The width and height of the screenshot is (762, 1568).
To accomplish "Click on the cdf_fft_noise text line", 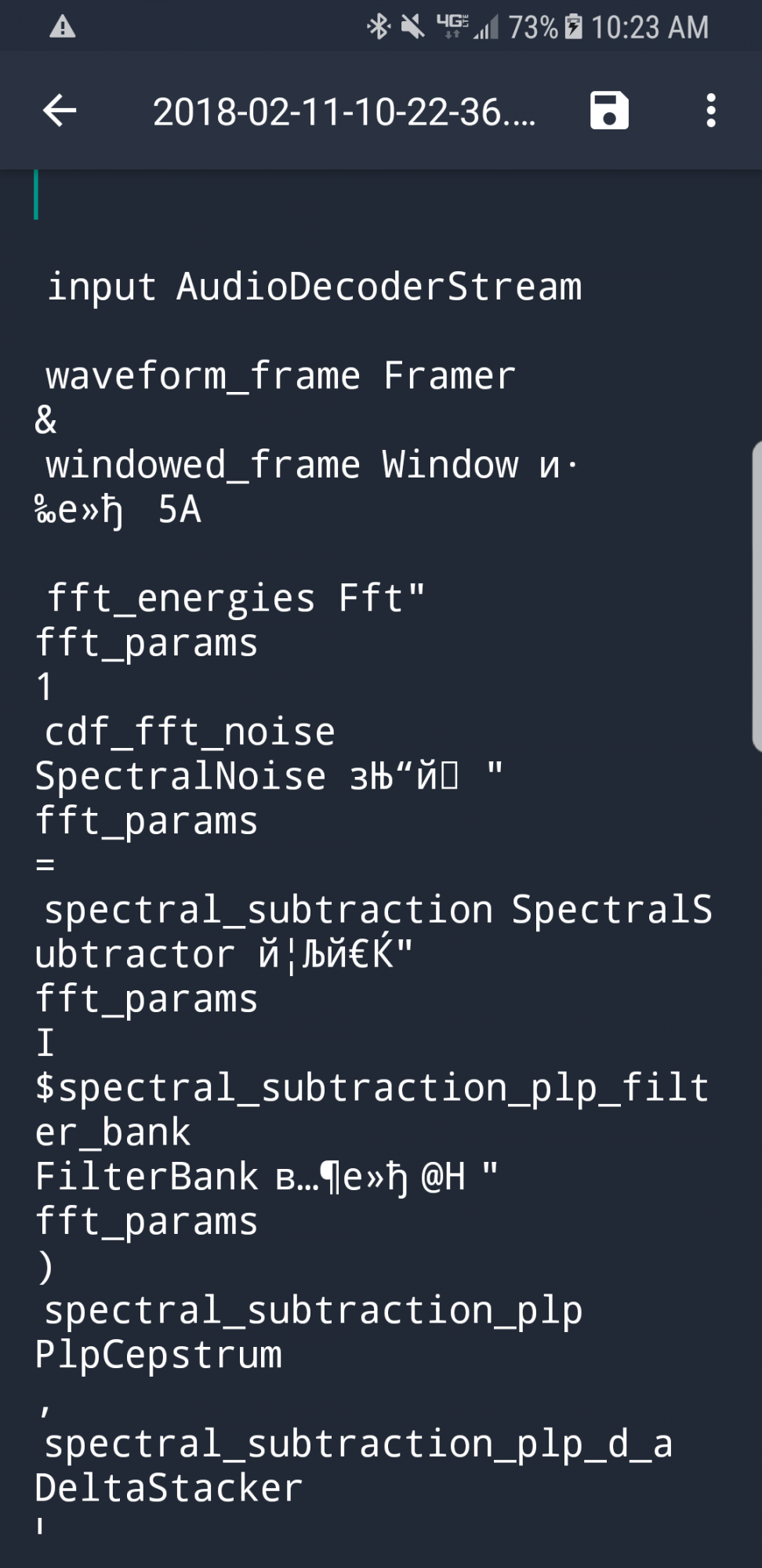I will coord(190,732).
